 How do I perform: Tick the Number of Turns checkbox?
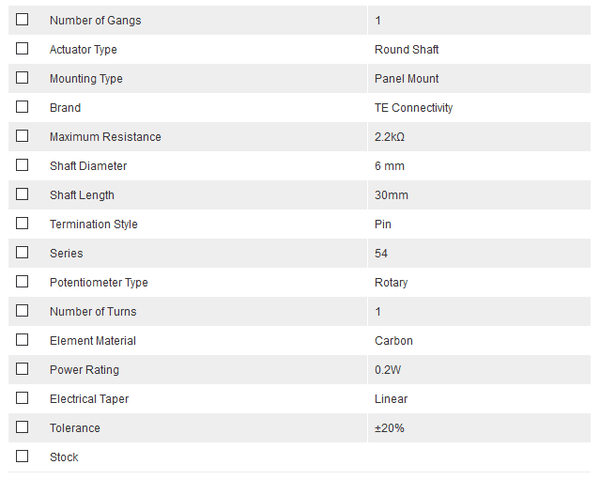click(x=22, y=311)
